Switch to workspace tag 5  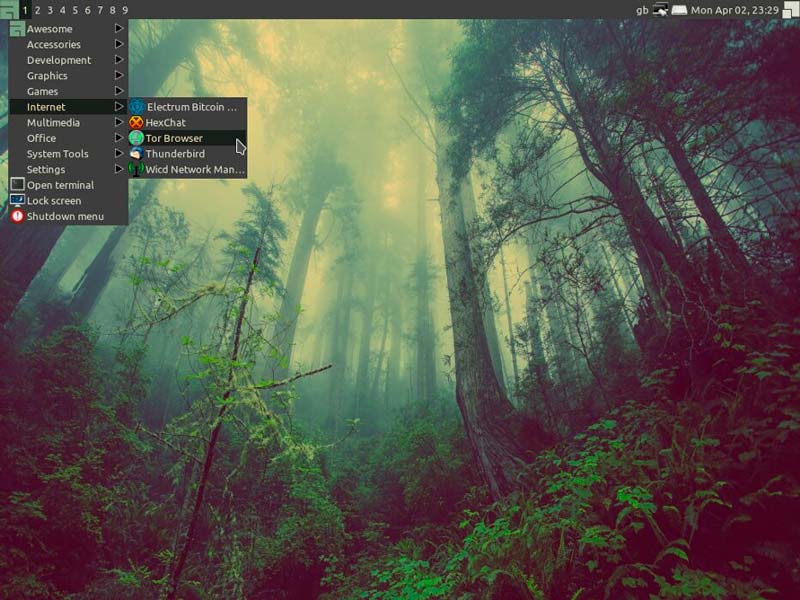[x=74, y=10]
